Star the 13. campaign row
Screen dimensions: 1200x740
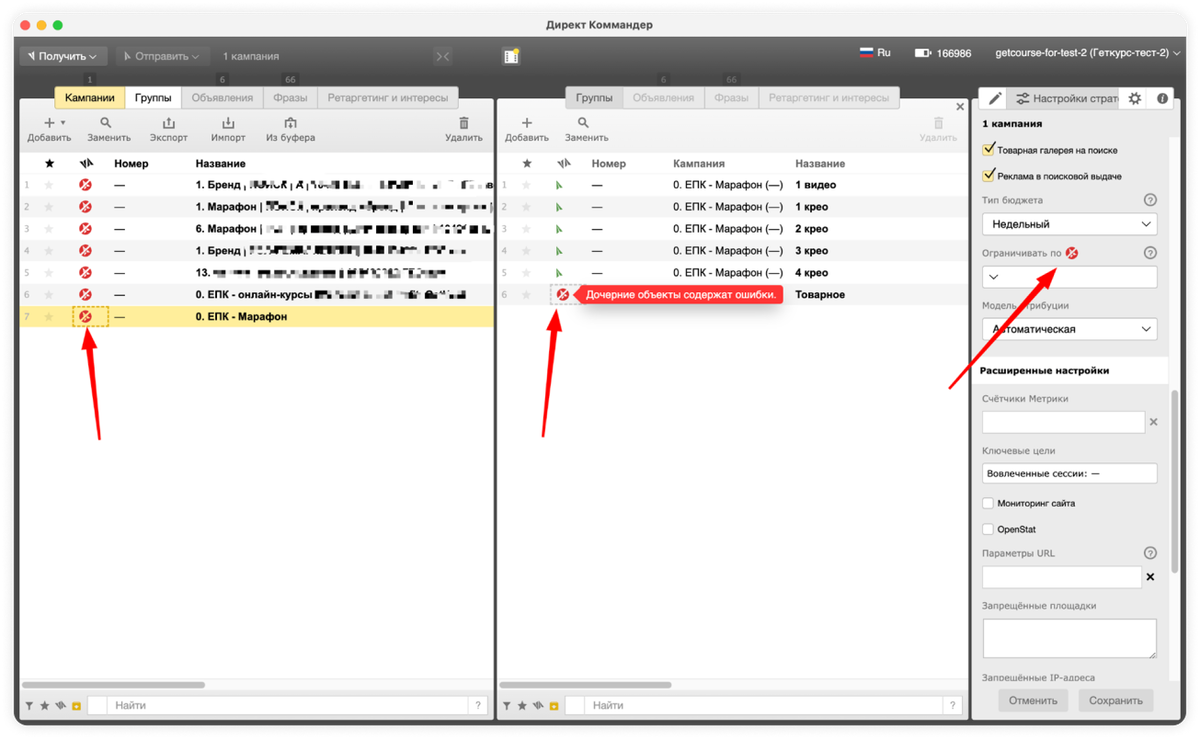tap(49, 272)
